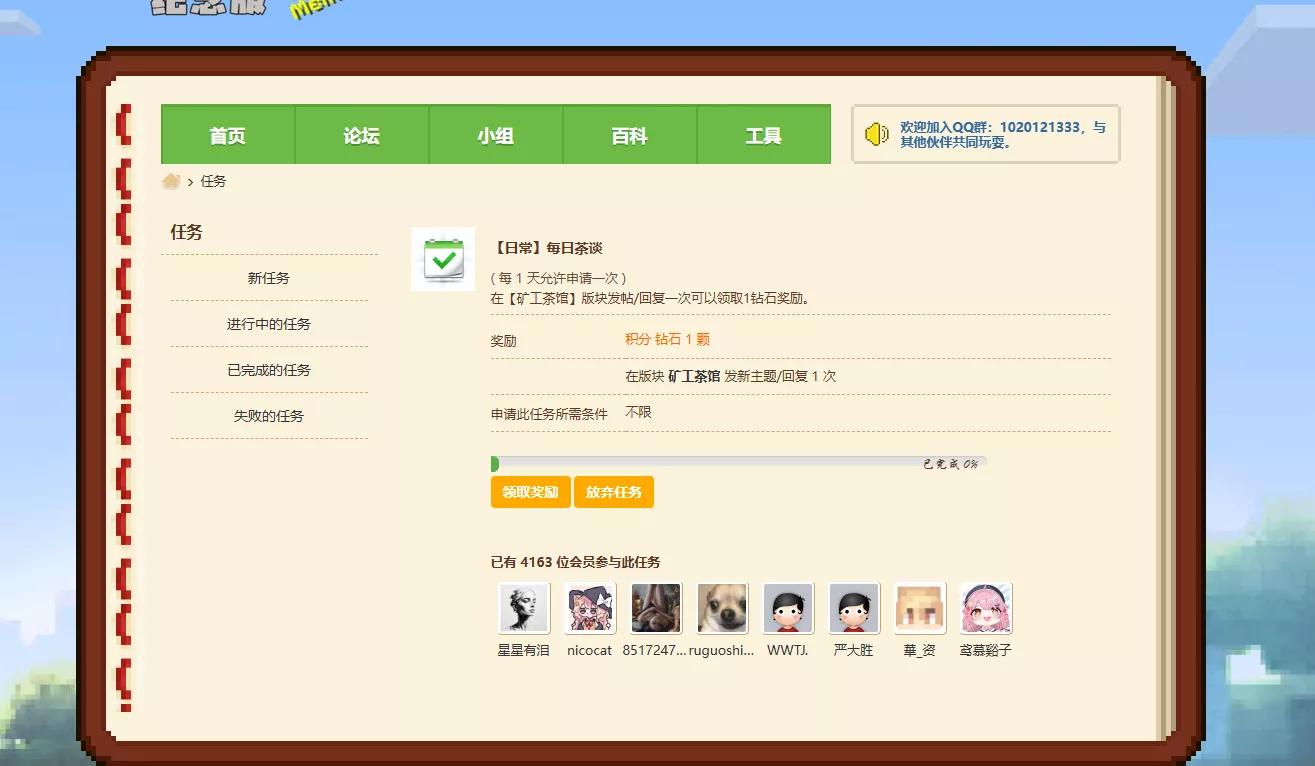
Task: Switch to the 小组 groups tab
Action: 496,136
